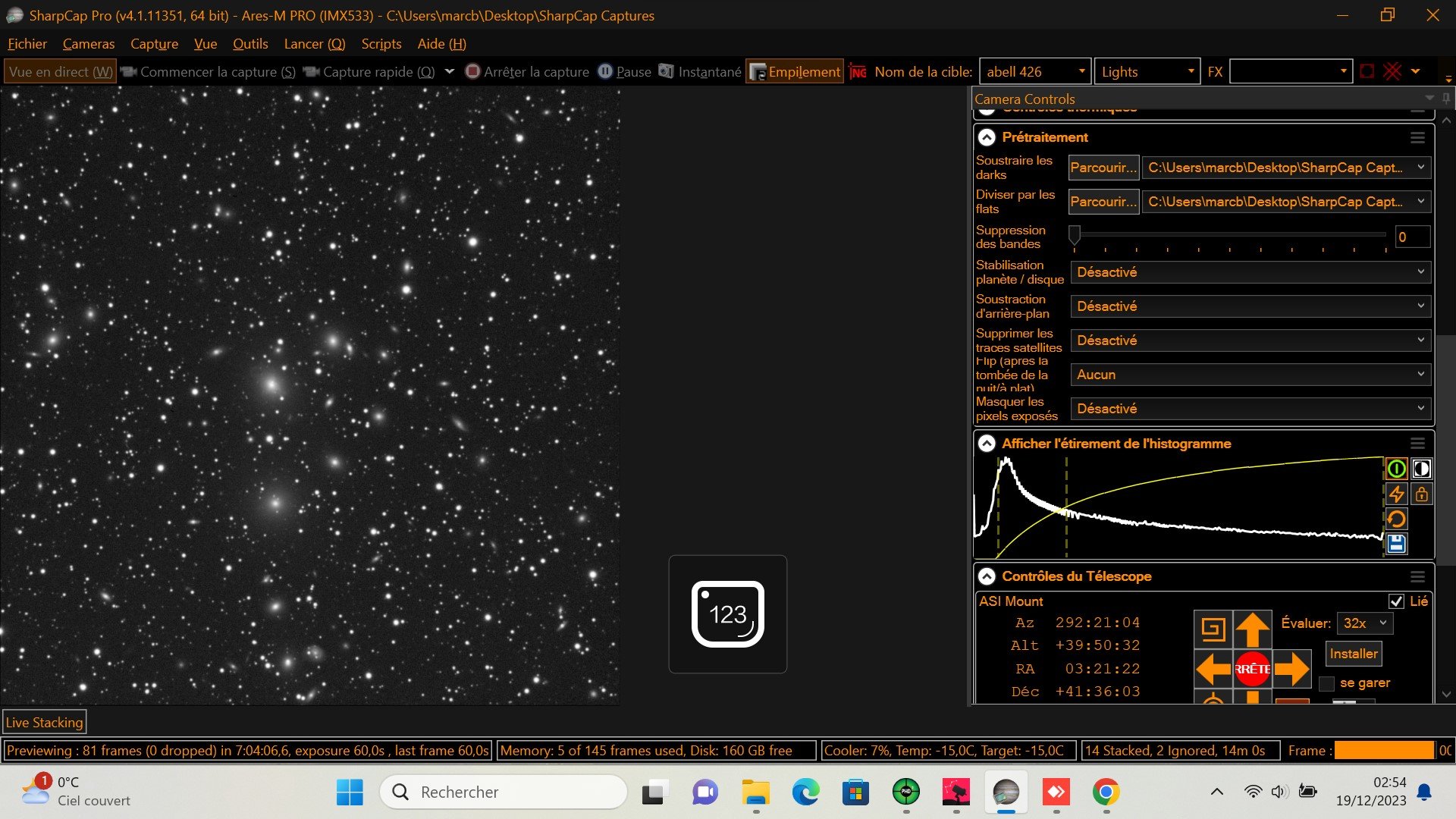Viewport: 1456px width, 819px height.
Task: Check the se garer checkbox
Action: click(x=1326, y=683)
